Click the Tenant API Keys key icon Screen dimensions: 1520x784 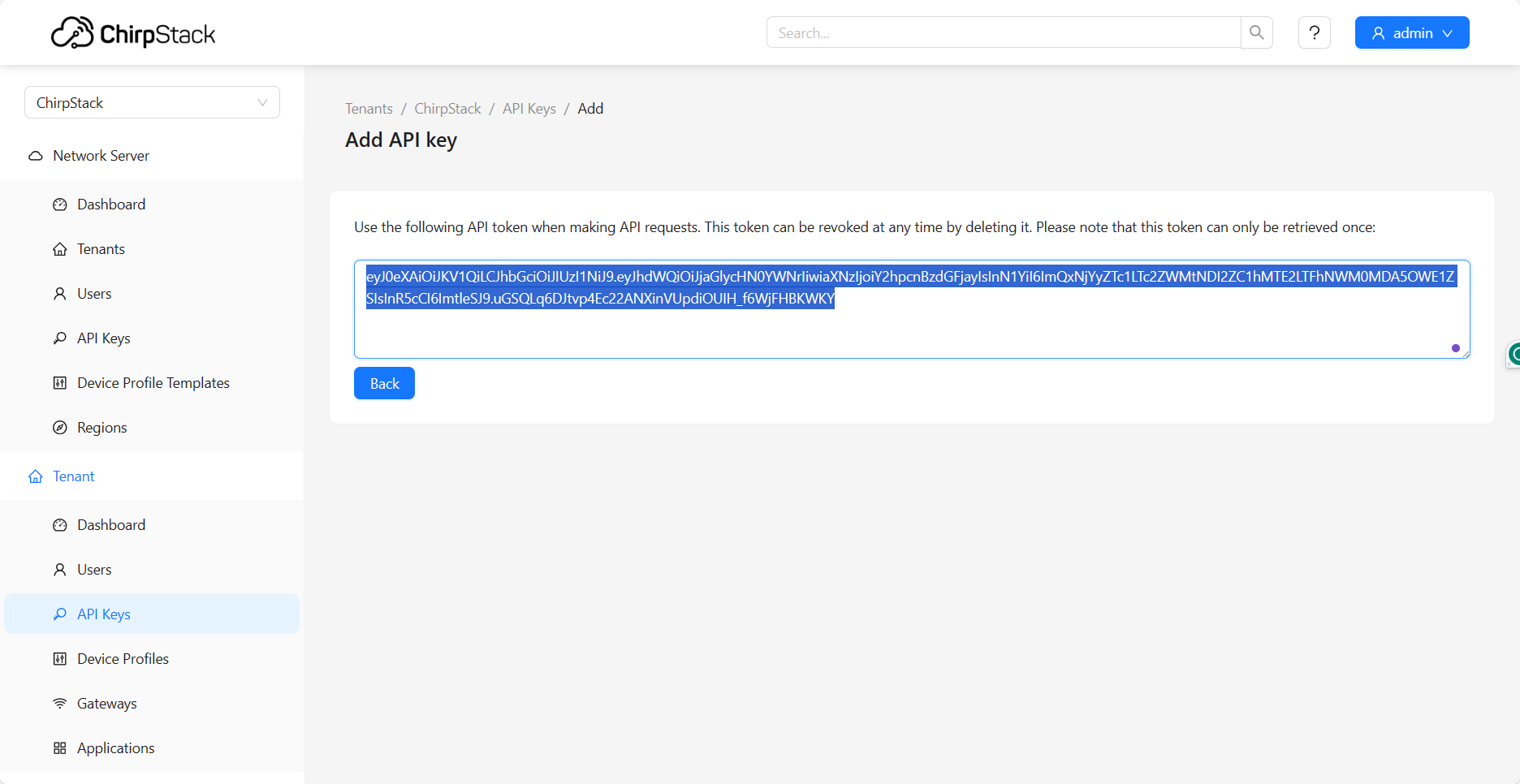click(60, 614)
